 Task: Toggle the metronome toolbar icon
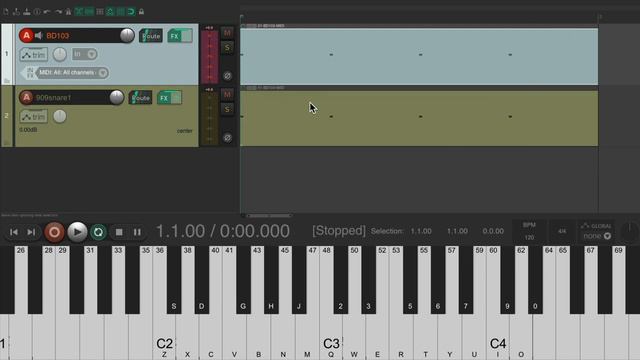68,12
